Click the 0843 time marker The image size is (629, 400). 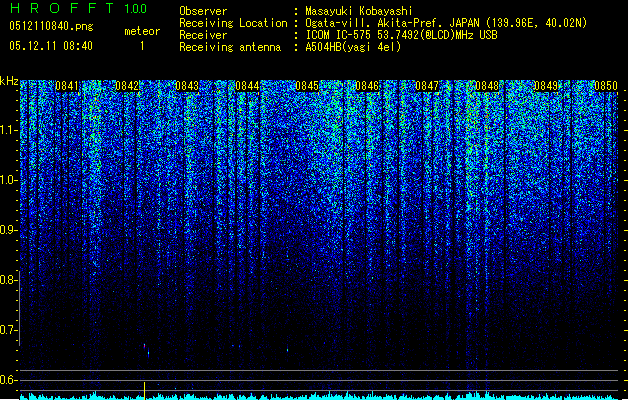tap(187, 86)
